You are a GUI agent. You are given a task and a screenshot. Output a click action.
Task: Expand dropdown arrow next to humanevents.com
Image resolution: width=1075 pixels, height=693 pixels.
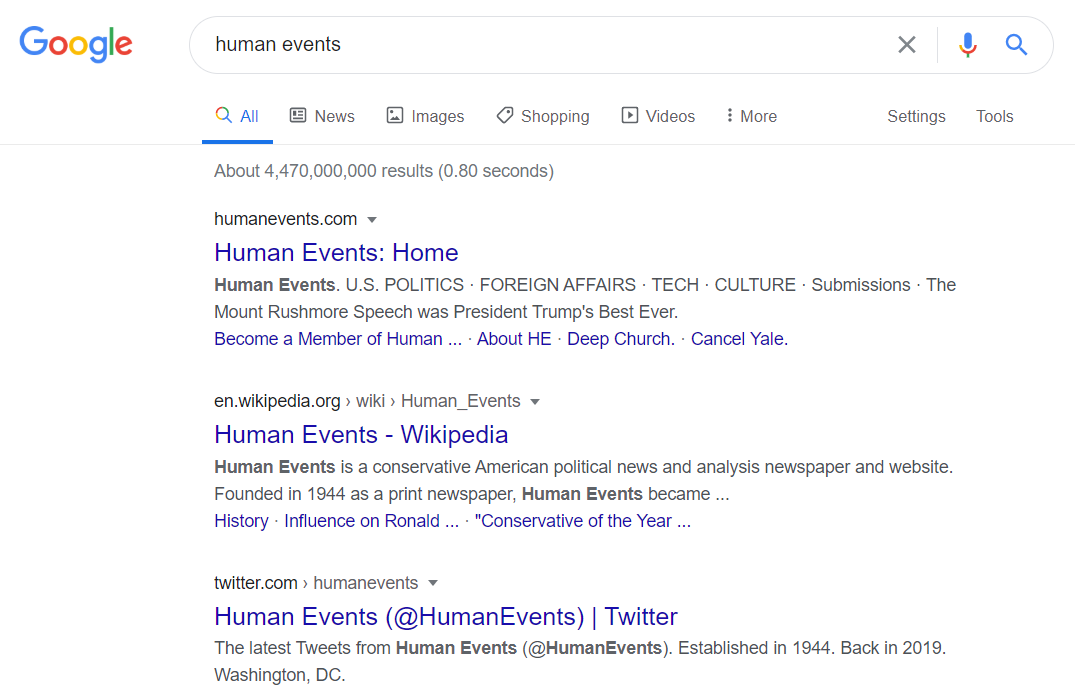point(372,220)
